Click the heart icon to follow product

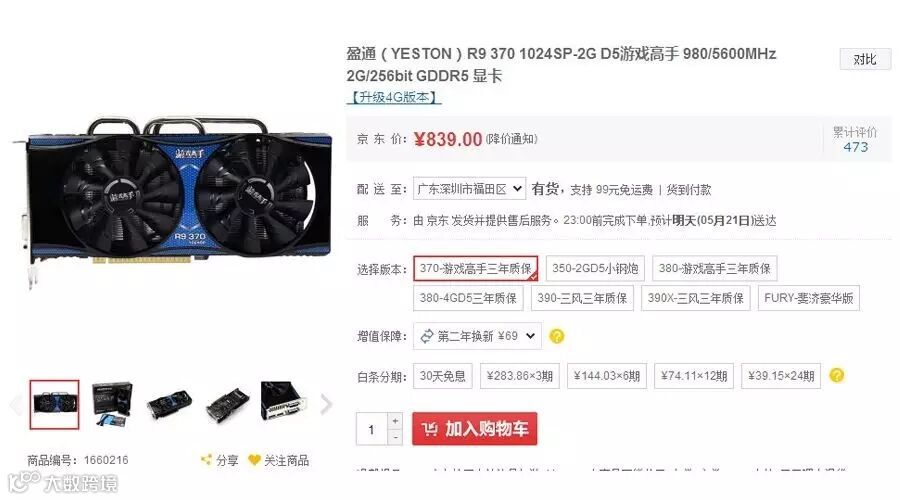pos(254,460)
